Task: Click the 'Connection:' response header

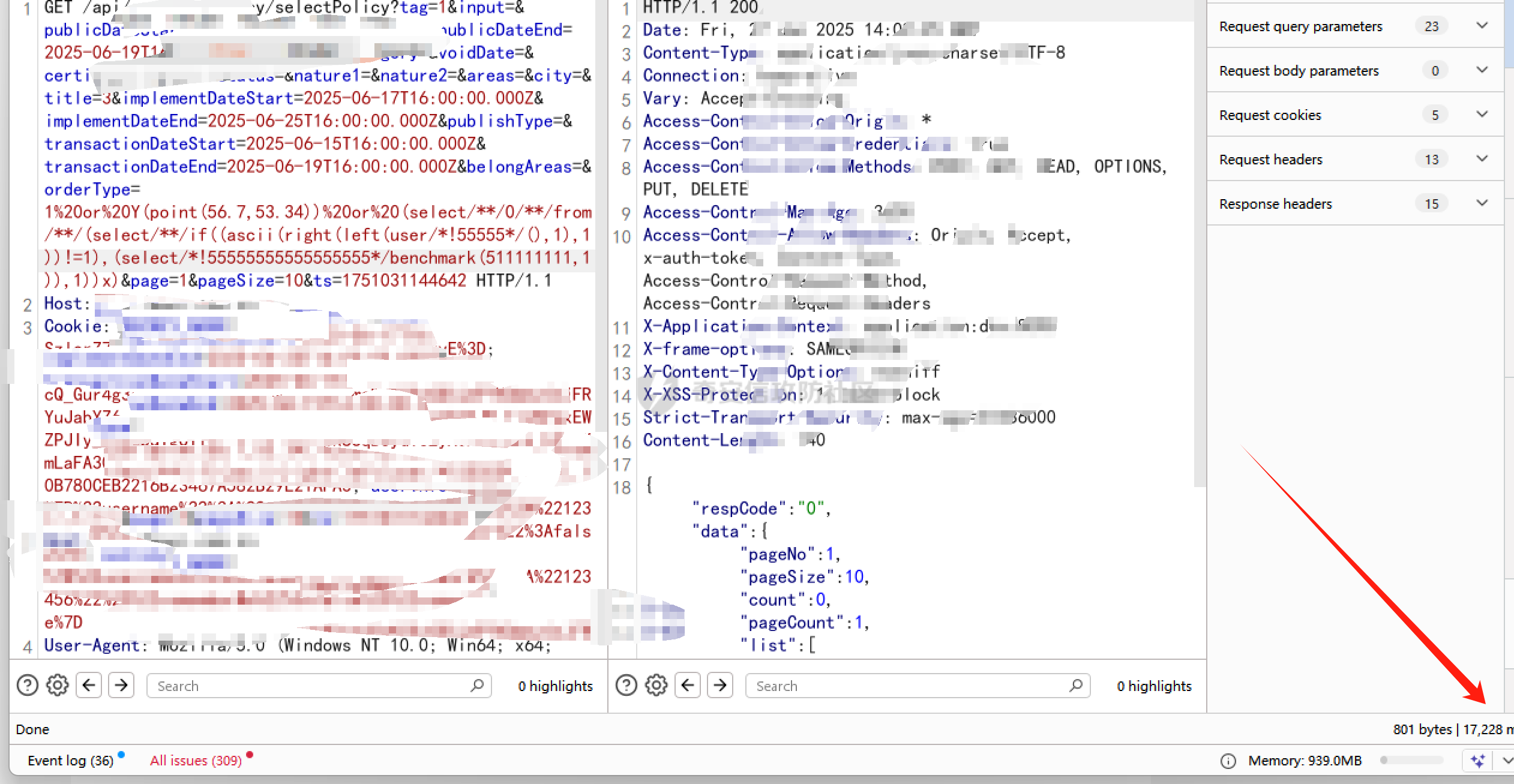Action: (x=695, y=76)
